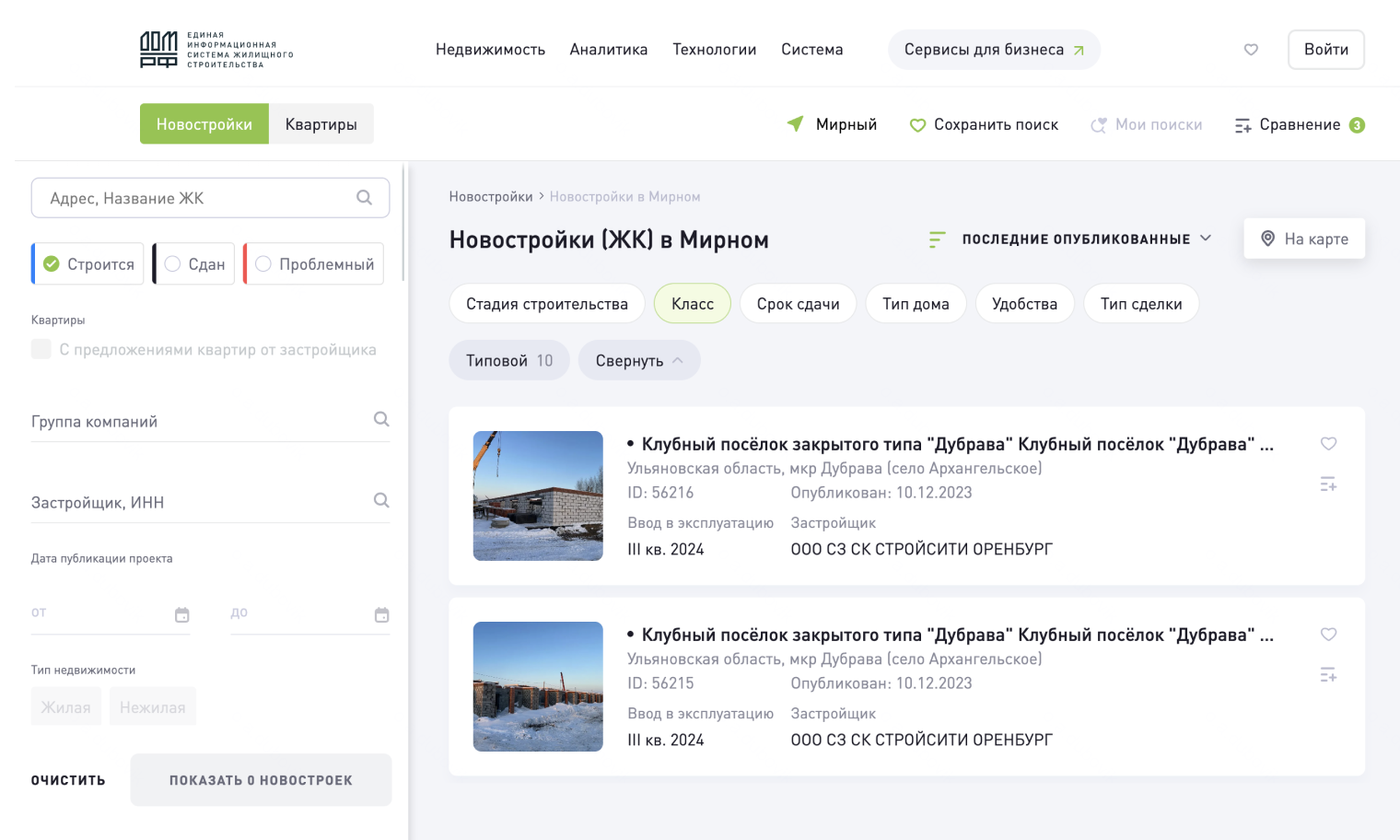This screenshot has height=840, width=1400.
Task: Expand the Срок сдачи filter
Action: click(798, 304)
